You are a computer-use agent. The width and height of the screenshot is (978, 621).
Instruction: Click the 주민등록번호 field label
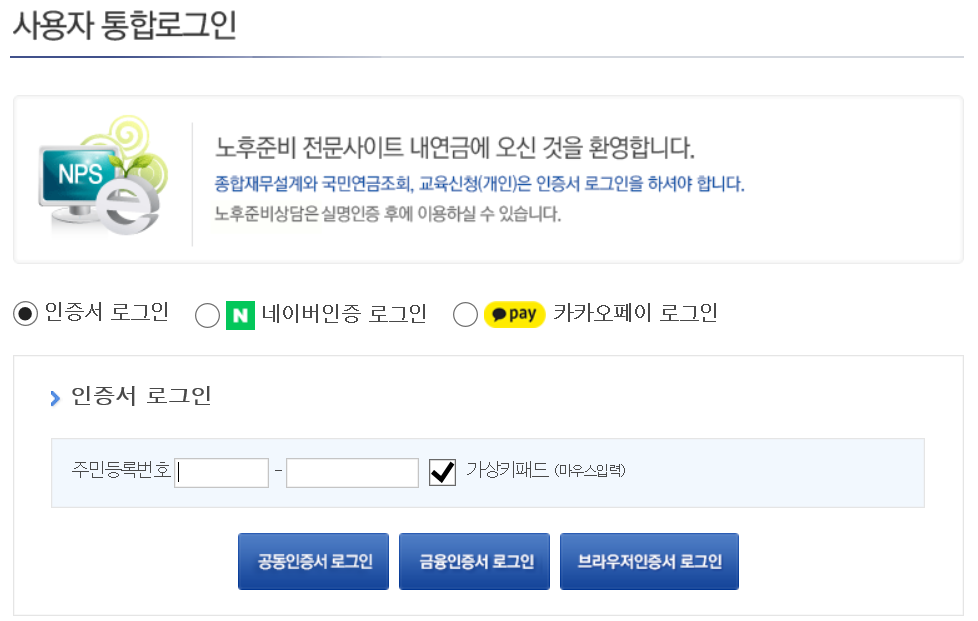click(x=121, y=471)
